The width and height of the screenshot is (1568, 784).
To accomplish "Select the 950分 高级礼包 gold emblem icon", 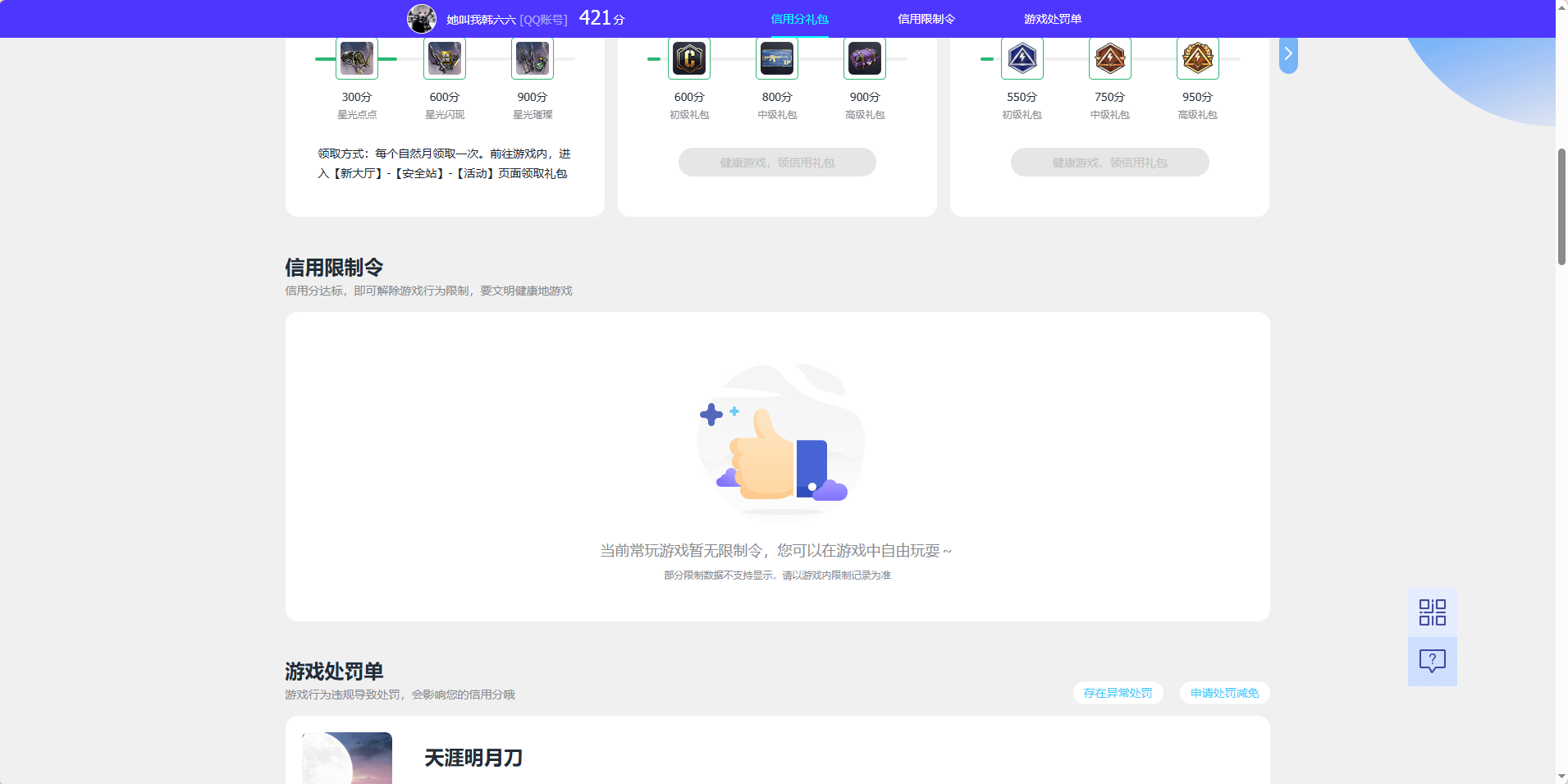I will point(1197,57).
